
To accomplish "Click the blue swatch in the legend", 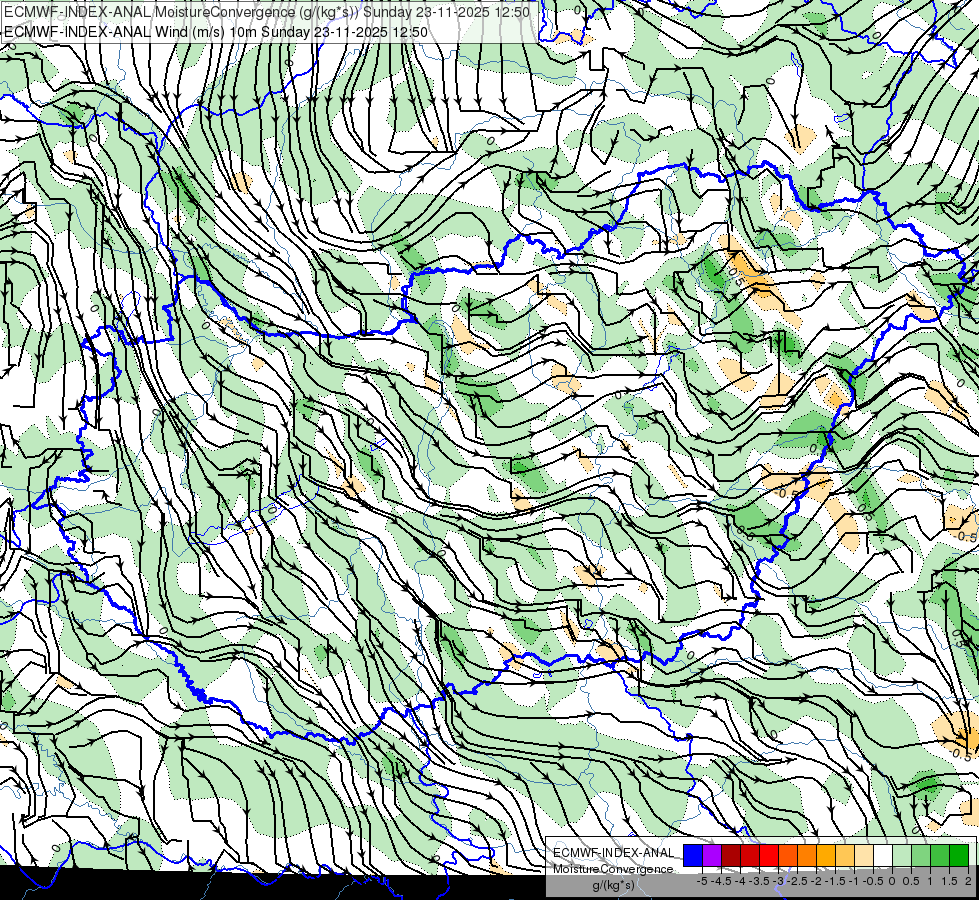I will coord(693,856).
